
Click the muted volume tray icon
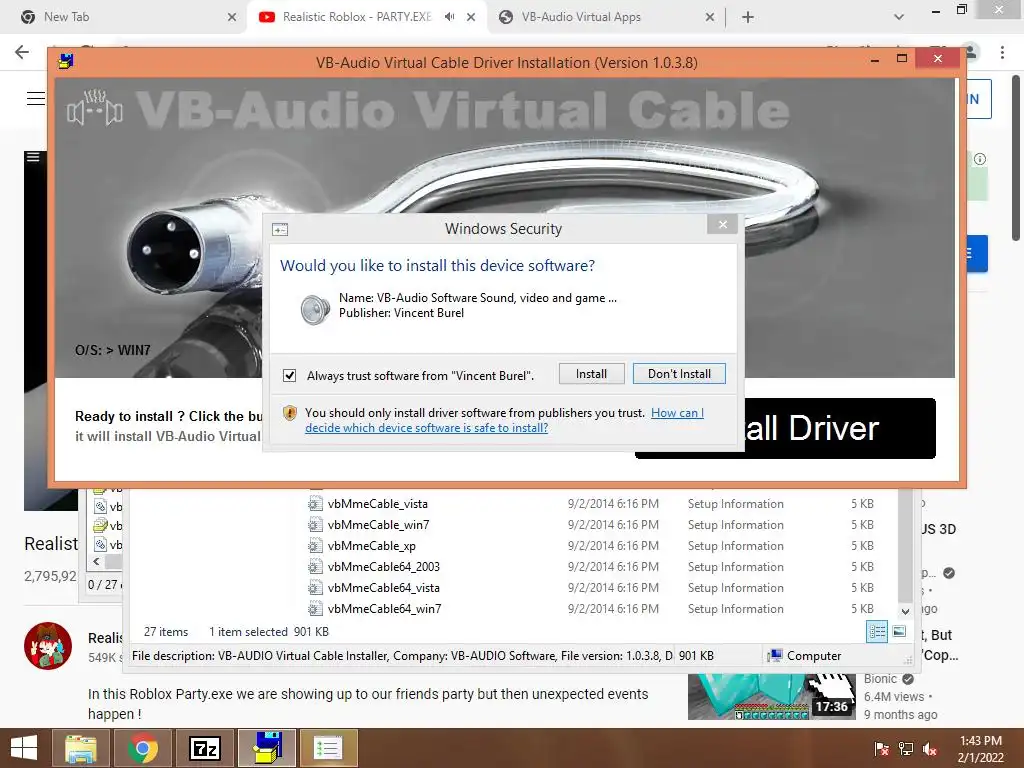pyautogui.click(x=930, y=749)
